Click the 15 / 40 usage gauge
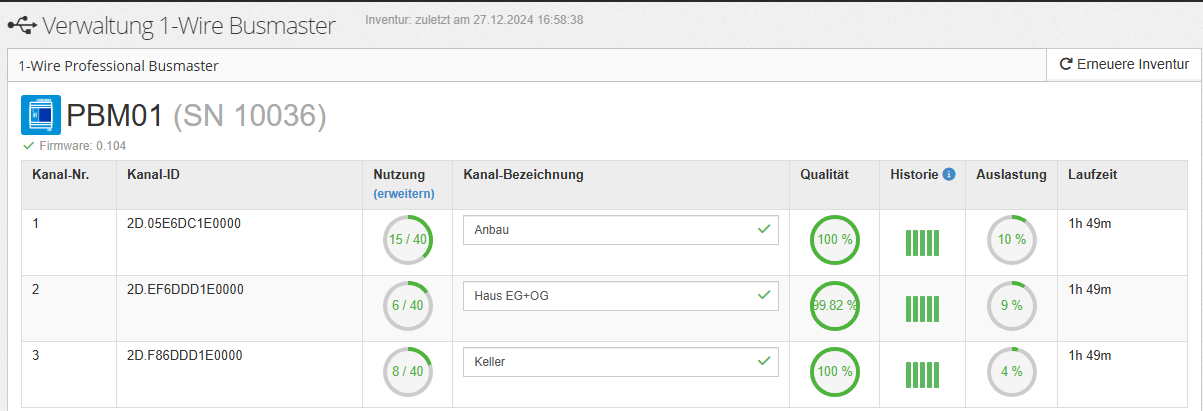1203x411 pixels. [x=408, y=240]
